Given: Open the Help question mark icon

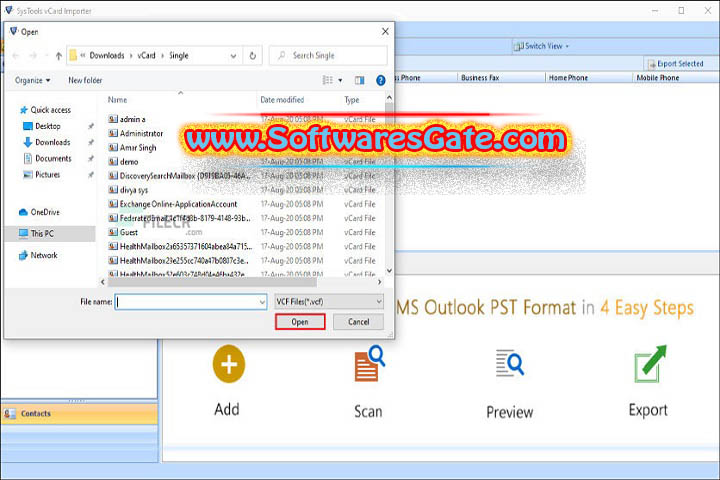Looking at the screenshot, I should [x=381, y=80].
